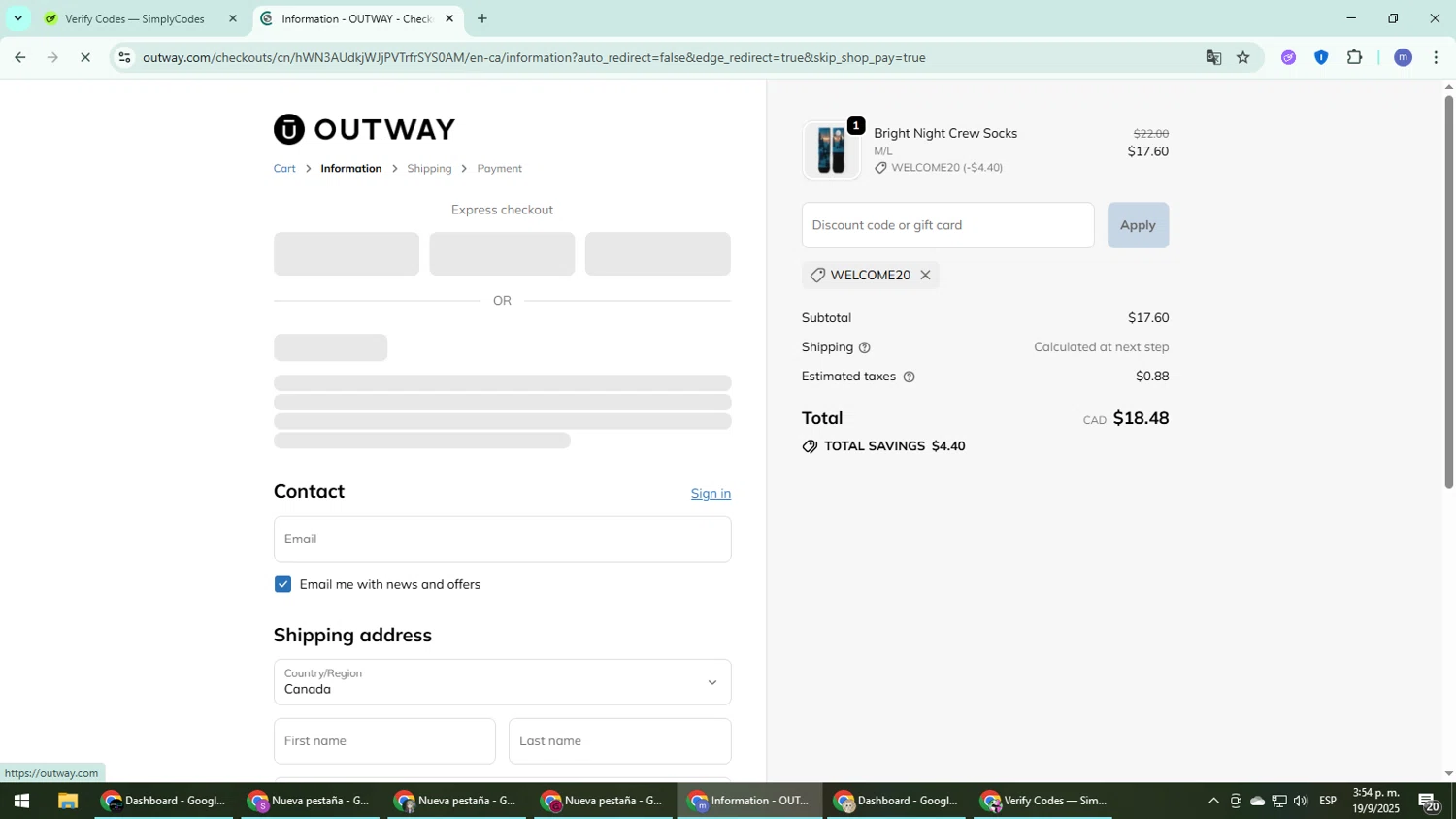Open Information - OUT... taskbar window

pos(749,802)
